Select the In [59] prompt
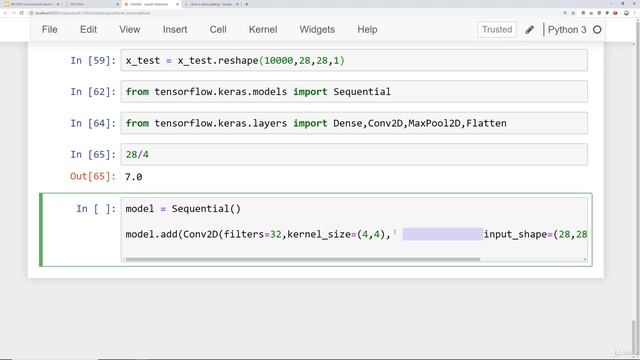640x360 pixels. 93,60
